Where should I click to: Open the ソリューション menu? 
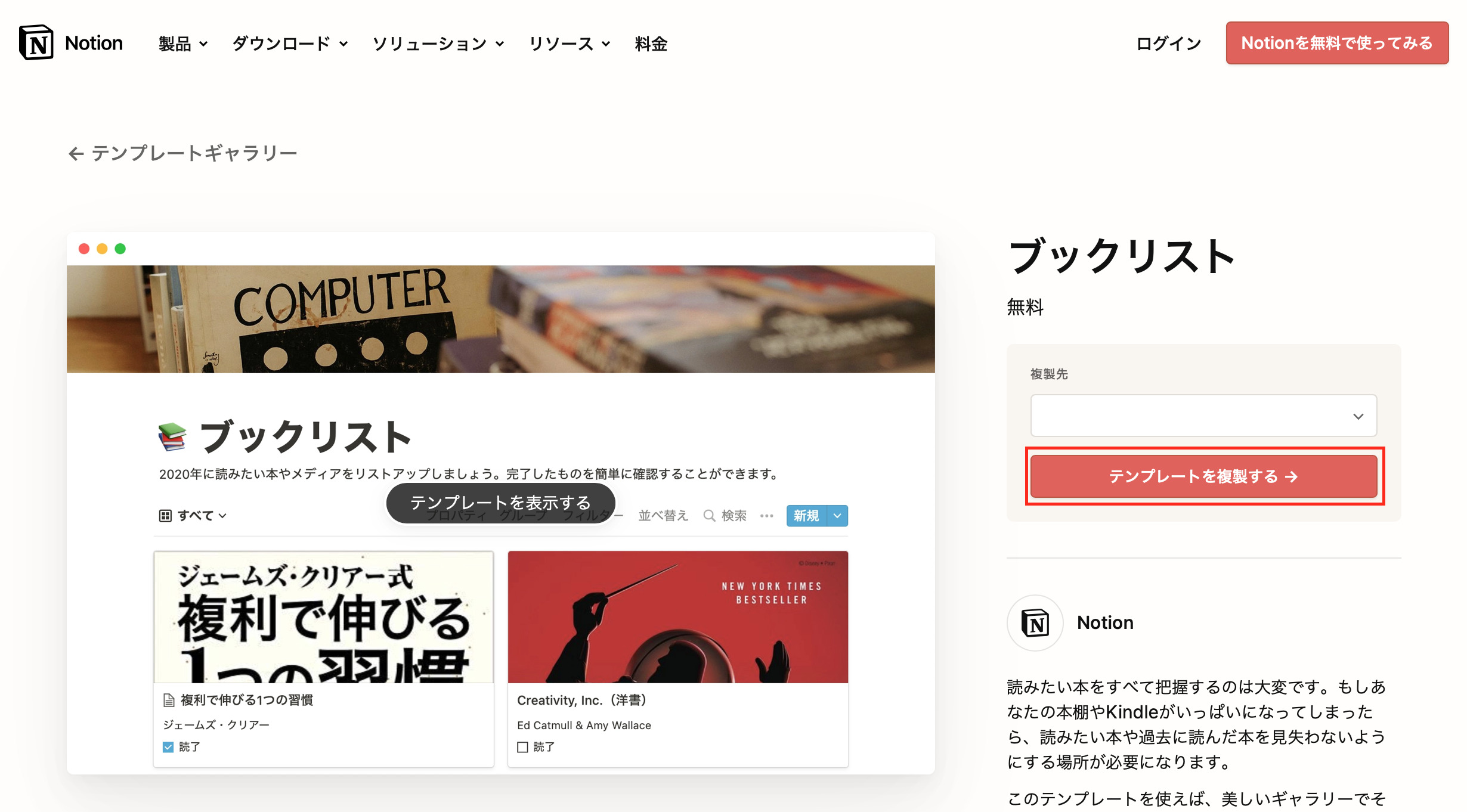(438, 44)
